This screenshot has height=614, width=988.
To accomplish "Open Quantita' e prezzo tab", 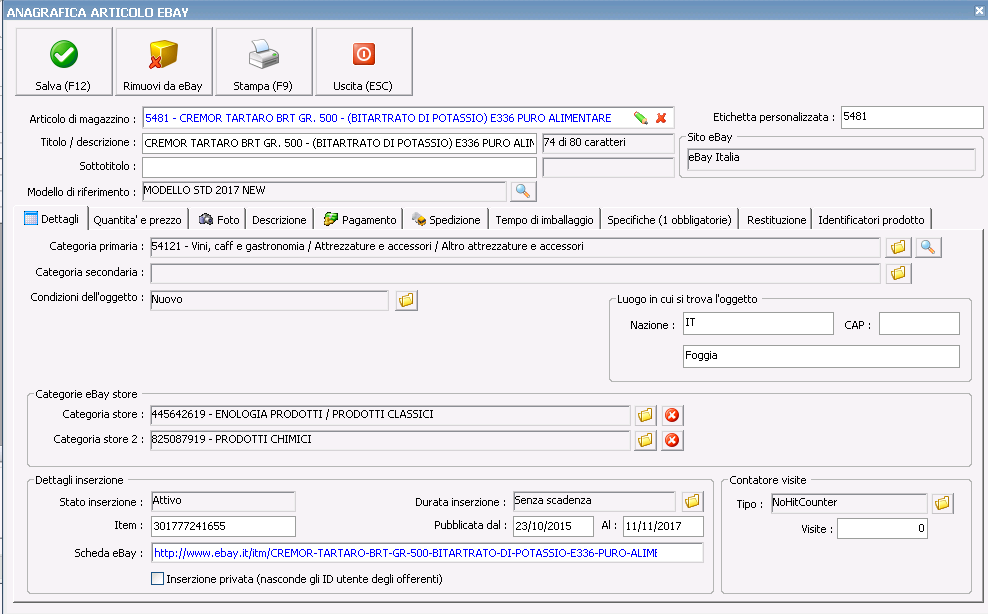I will [137, 220].
